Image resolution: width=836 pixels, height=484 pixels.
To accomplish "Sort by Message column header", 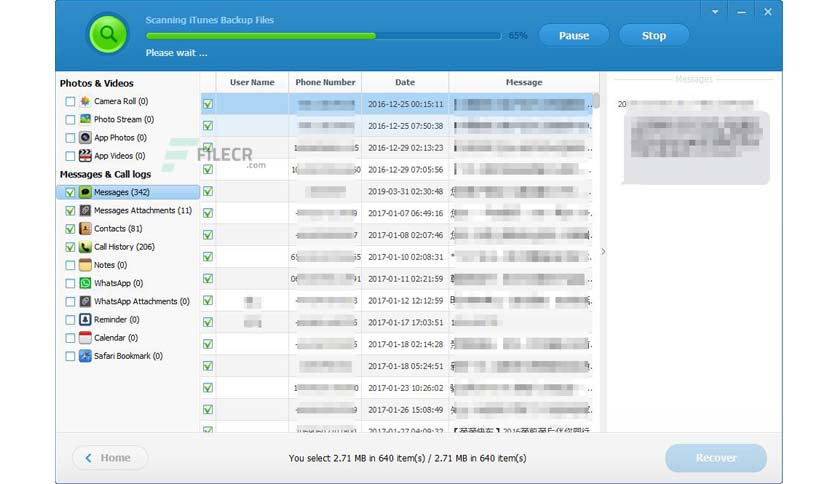I will [524, 82].
